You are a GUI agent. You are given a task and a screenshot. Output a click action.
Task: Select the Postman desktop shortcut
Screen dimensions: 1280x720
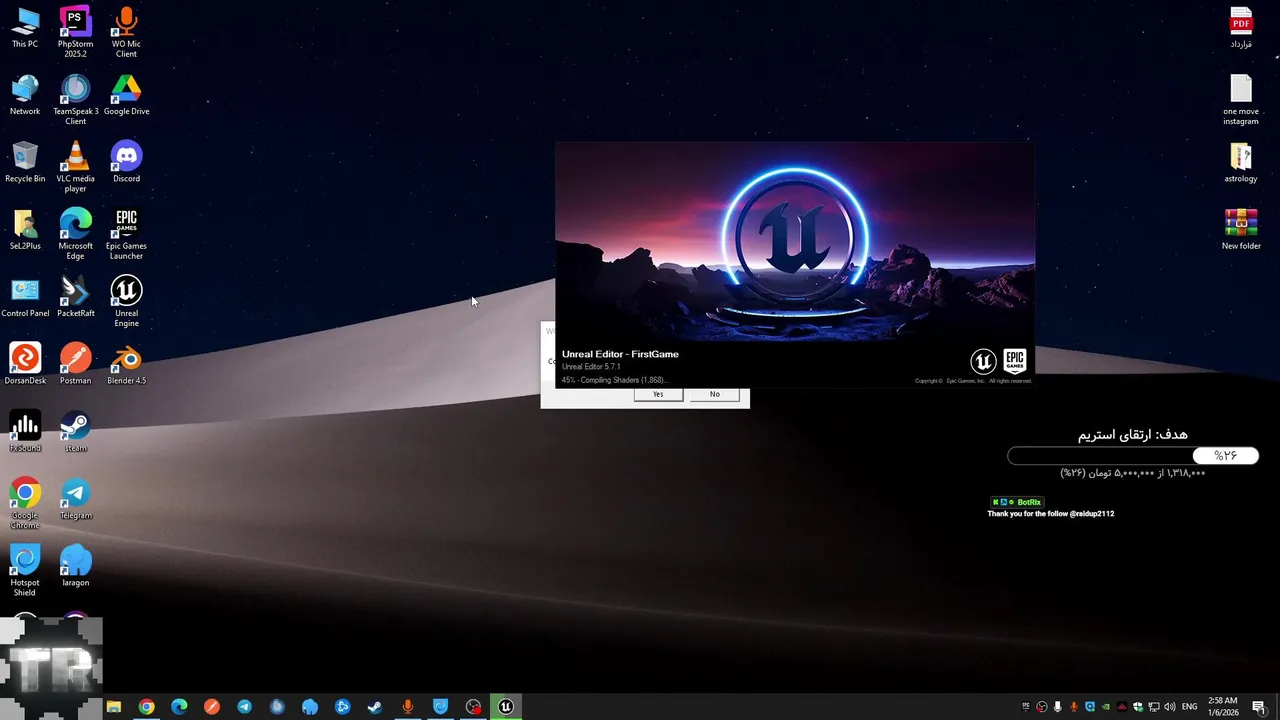coord(75,364)
